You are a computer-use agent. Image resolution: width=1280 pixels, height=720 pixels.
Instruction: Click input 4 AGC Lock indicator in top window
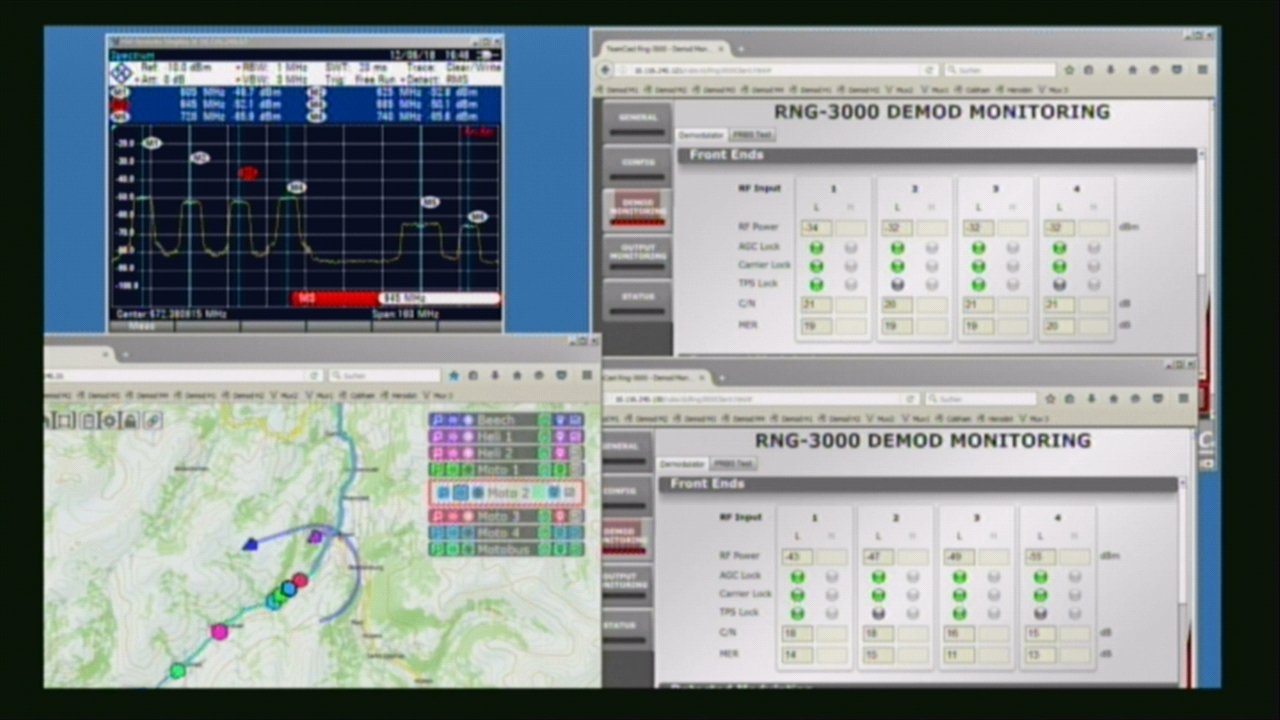click(1059, 248)
